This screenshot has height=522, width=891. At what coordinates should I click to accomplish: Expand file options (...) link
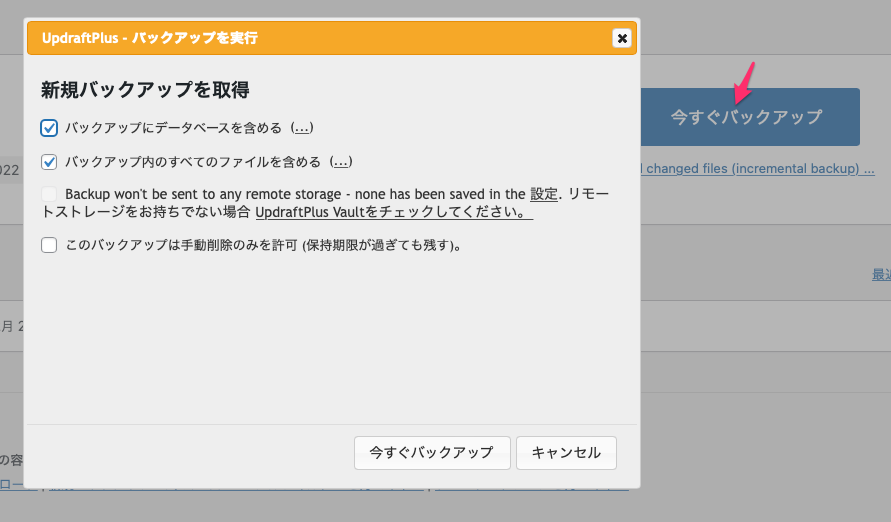click(x=340, y=162)
